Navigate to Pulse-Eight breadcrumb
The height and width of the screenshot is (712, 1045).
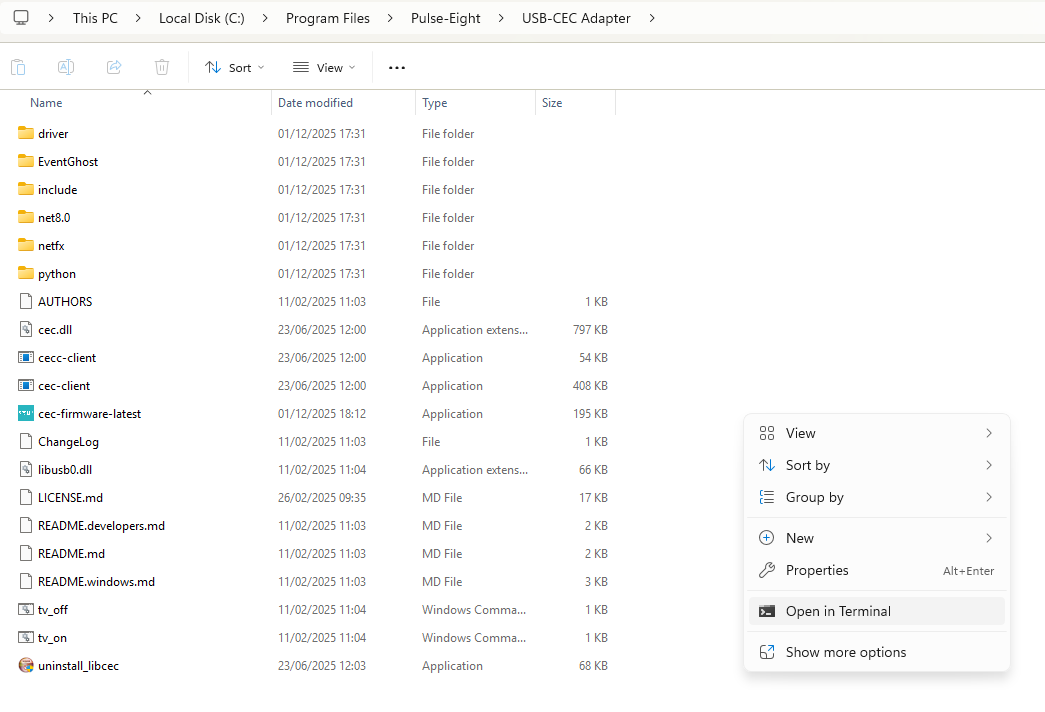445,18
